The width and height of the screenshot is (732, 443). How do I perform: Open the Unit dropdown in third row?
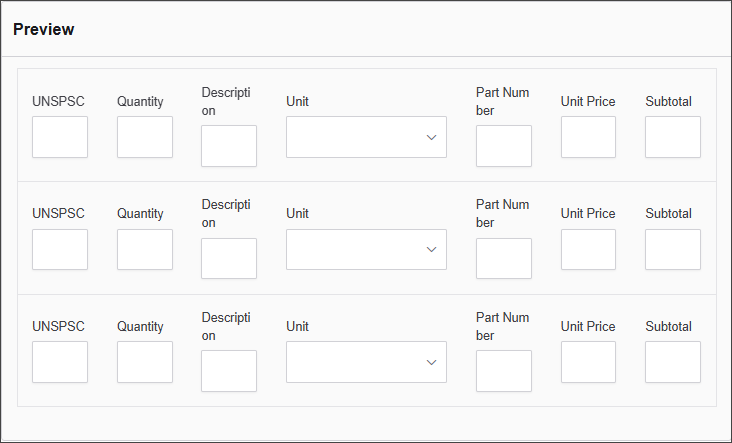coord(366,362)
